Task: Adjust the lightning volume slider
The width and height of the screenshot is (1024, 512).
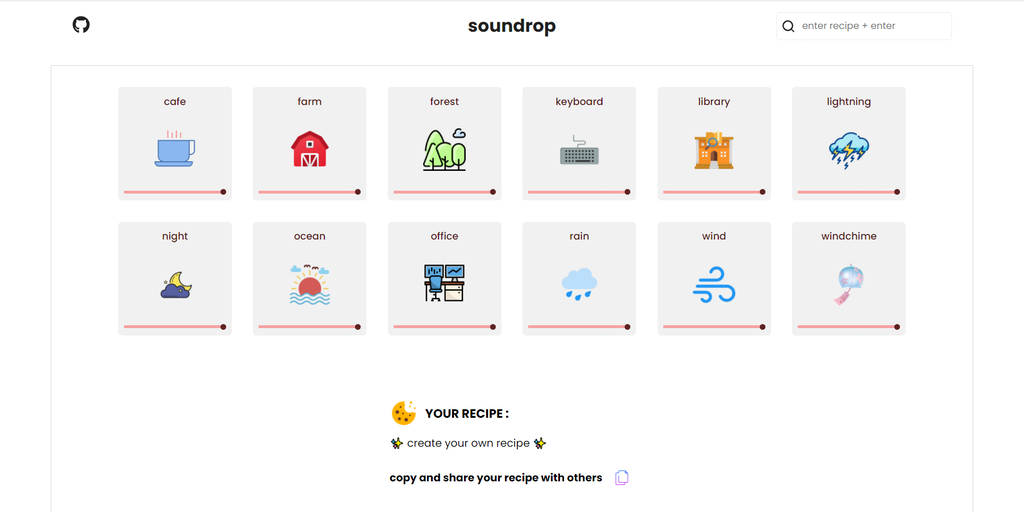Action: coord(849,192)
